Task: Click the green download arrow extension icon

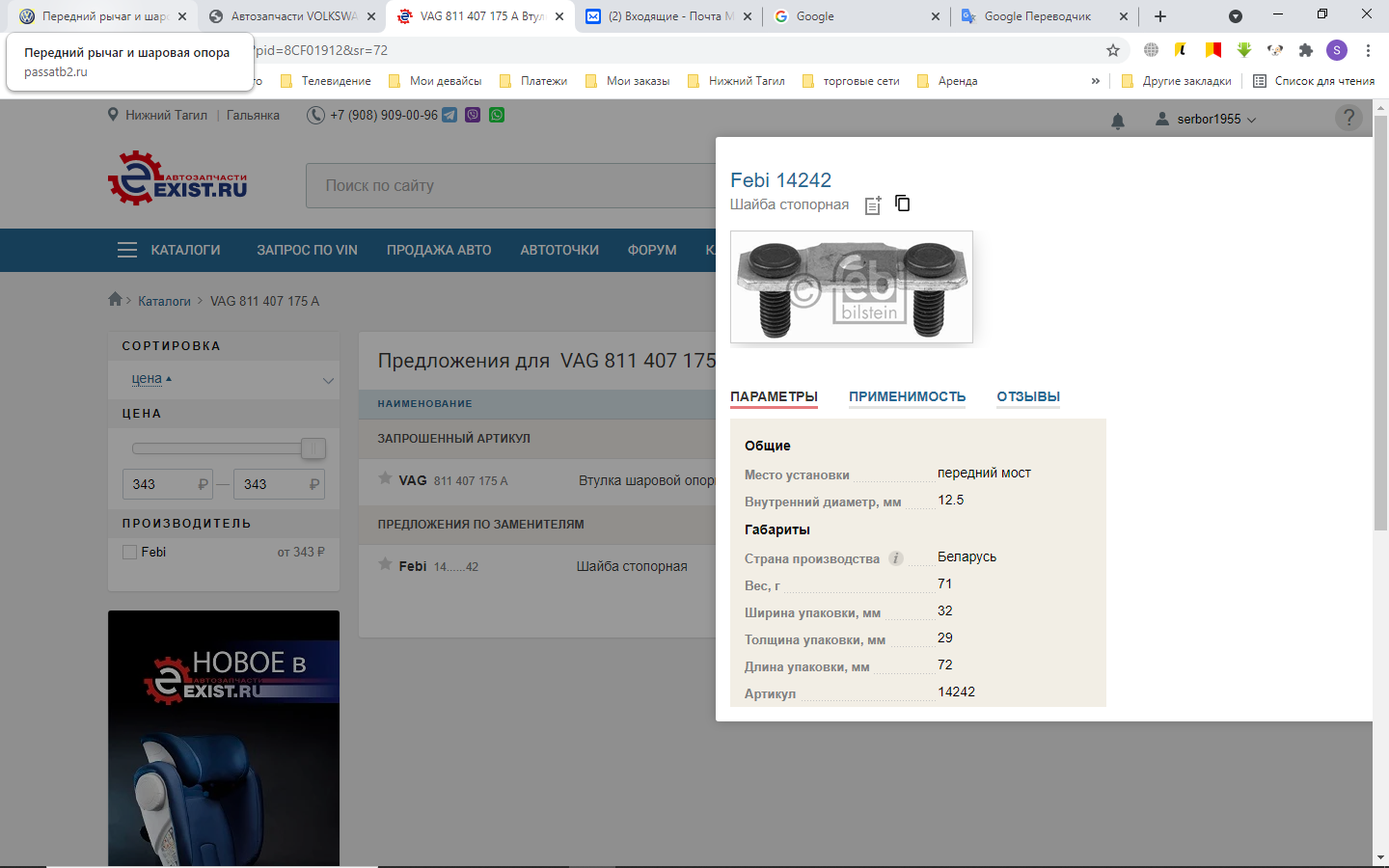Action: click(x=1244, y=50)
